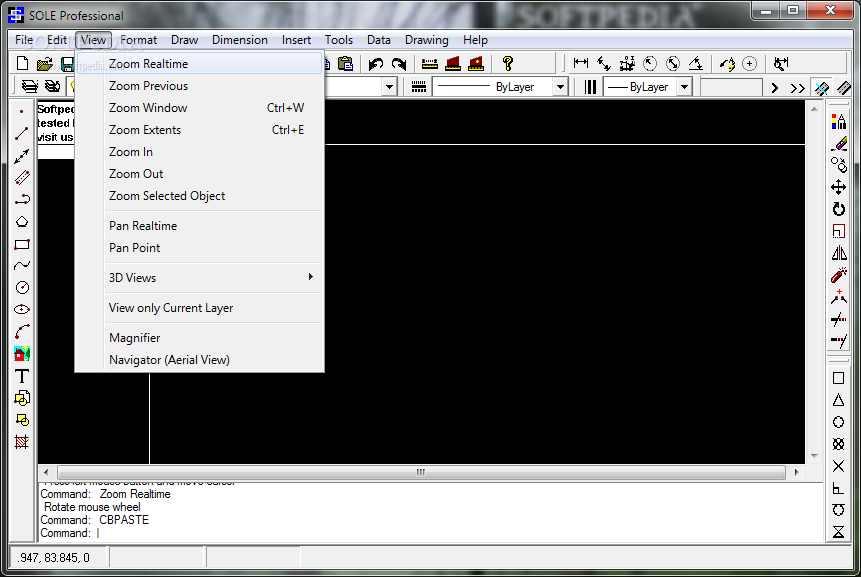Viewport: 861px width, 577px height.
Task: Click the Rotate tool icon
Action: (x=838, y=209)
